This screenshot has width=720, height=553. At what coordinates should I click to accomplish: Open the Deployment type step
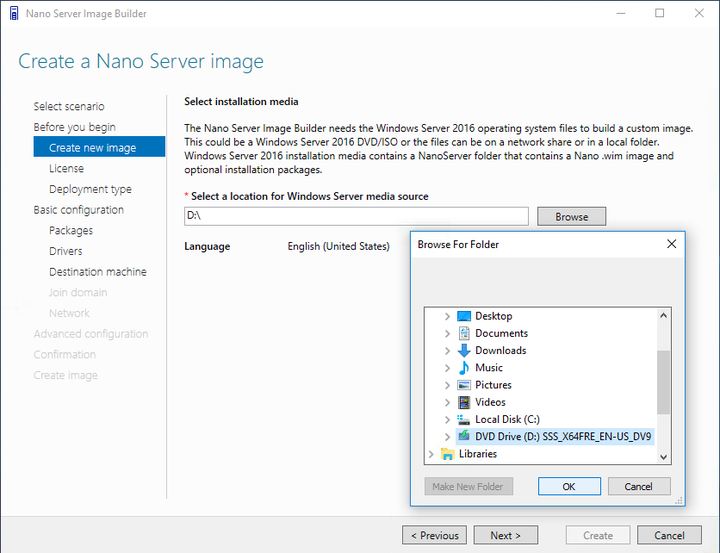[x=90, y=189]
